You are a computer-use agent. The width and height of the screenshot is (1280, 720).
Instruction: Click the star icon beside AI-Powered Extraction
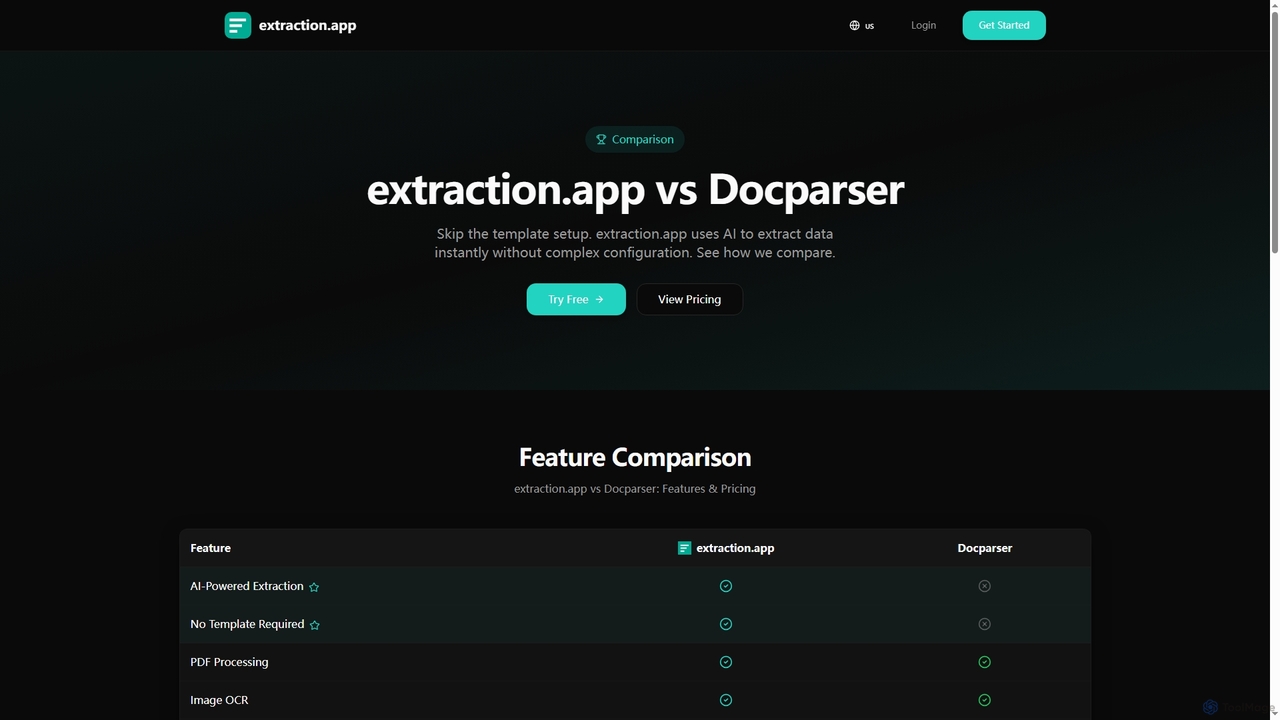tap(314, 587)
